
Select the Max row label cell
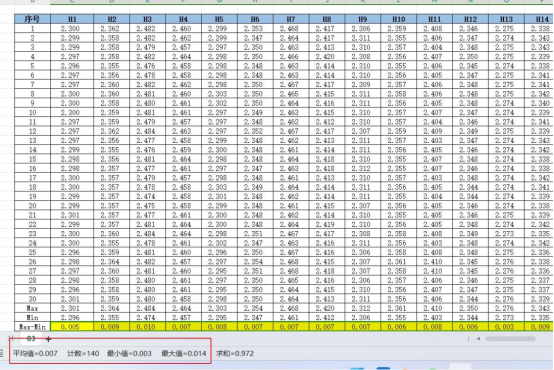pyautogui.click(x=33, y=308)
